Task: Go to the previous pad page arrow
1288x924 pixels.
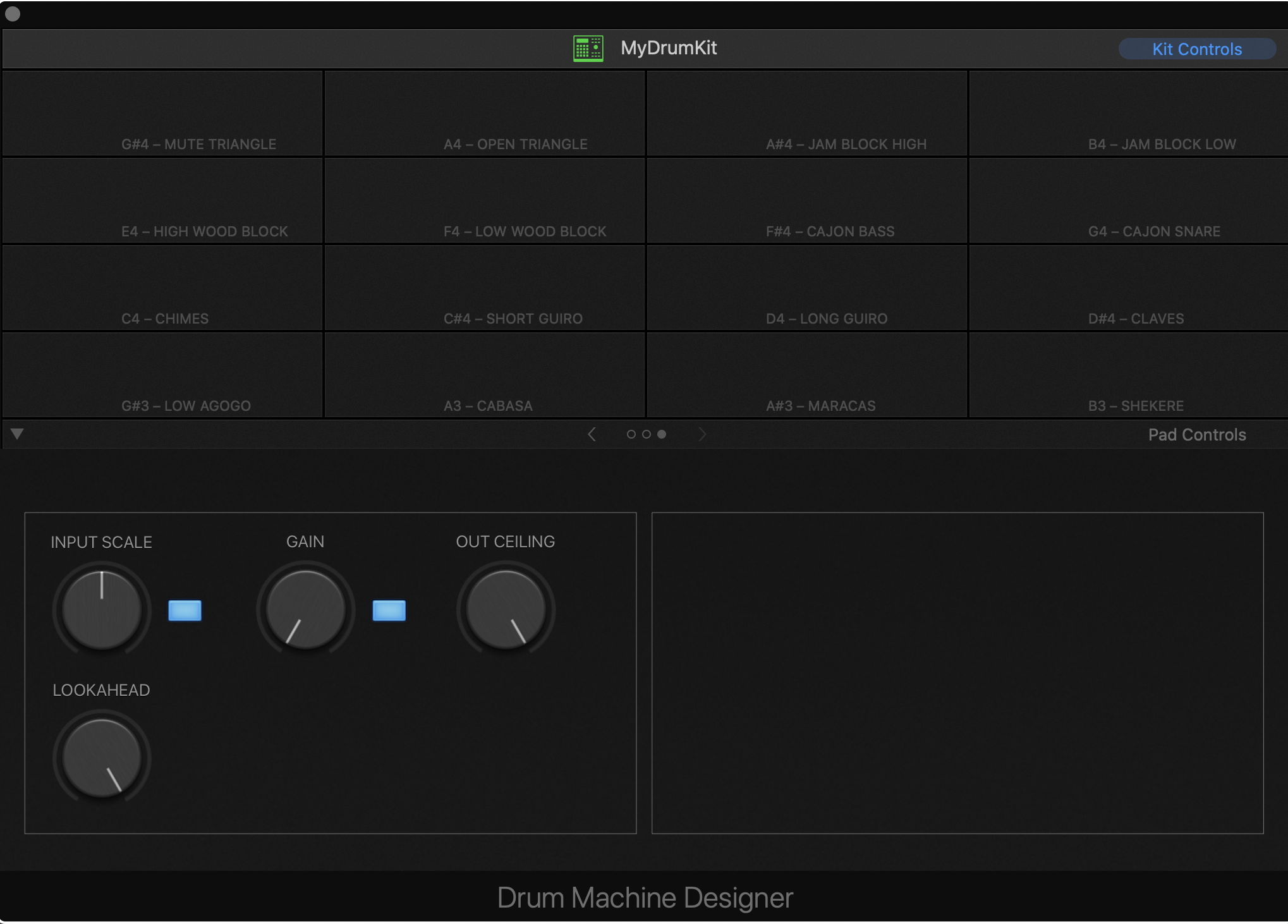Action: (592, 434)
